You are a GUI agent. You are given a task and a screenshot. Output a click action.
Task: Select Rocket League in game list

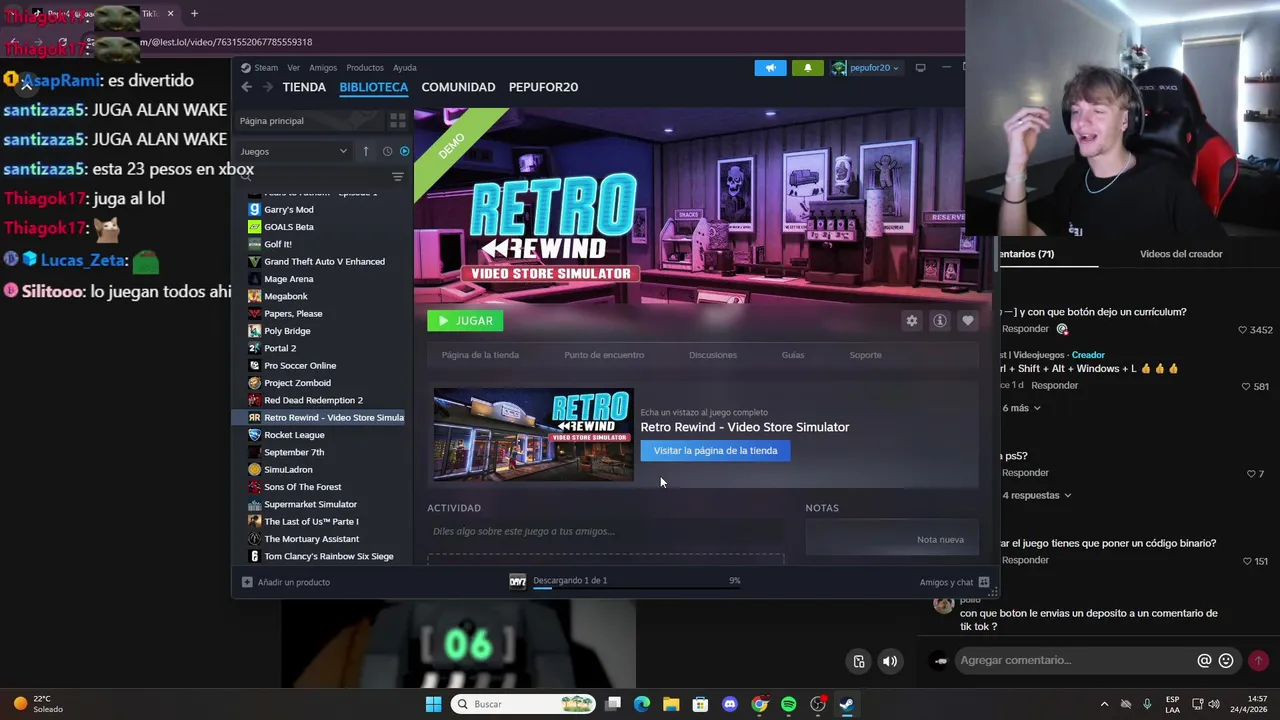[294, 435]
